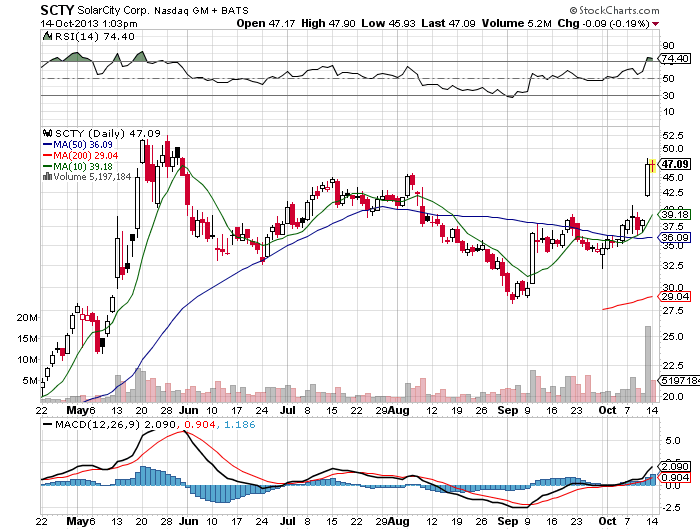Click the May label under the price panel
The image size is (700, 530).
(x=77, y=410)
